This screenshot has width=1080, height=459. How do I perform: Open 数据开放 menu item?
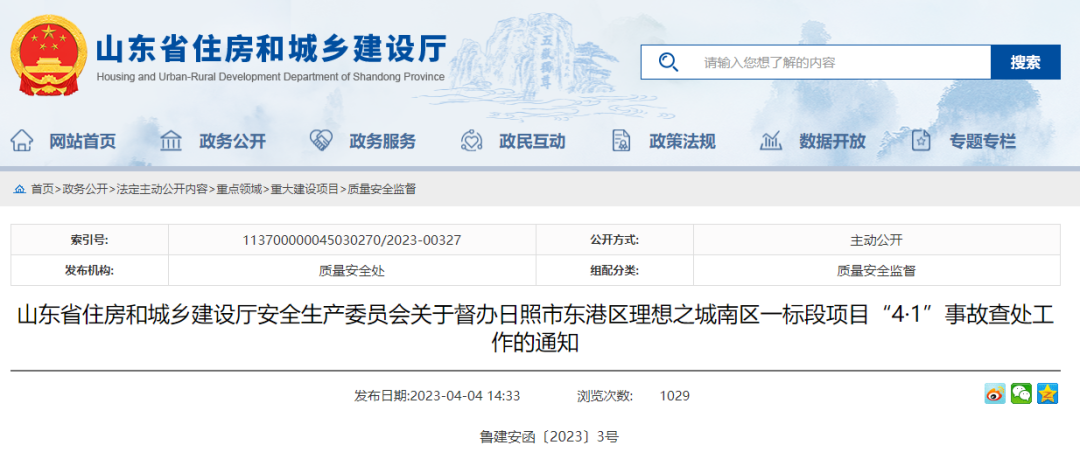pyautogui.click(x=832, y=141)
